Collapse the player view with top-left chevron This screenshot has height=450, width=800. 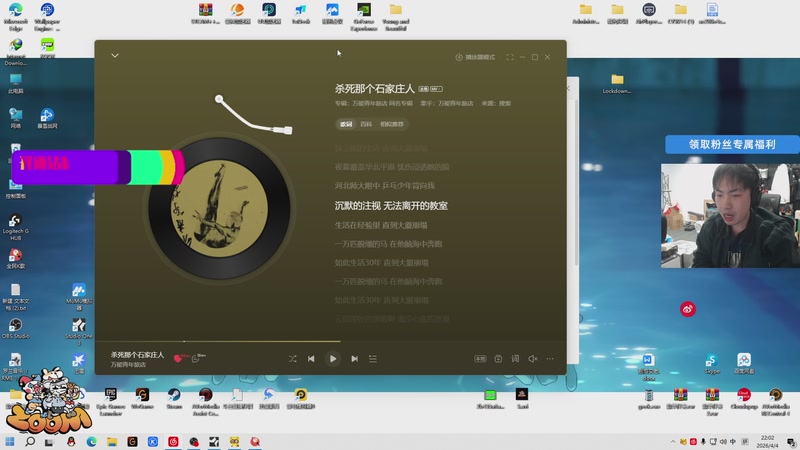[x=115, y=55]
